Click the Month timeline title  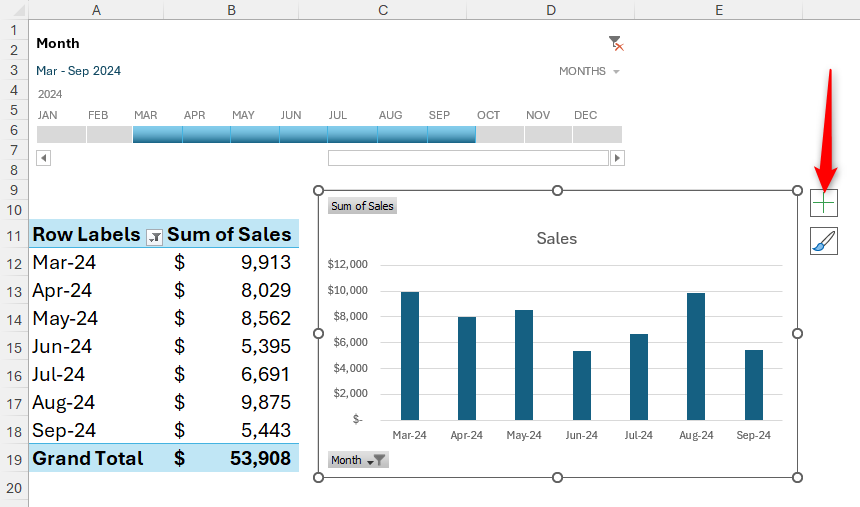58,43
